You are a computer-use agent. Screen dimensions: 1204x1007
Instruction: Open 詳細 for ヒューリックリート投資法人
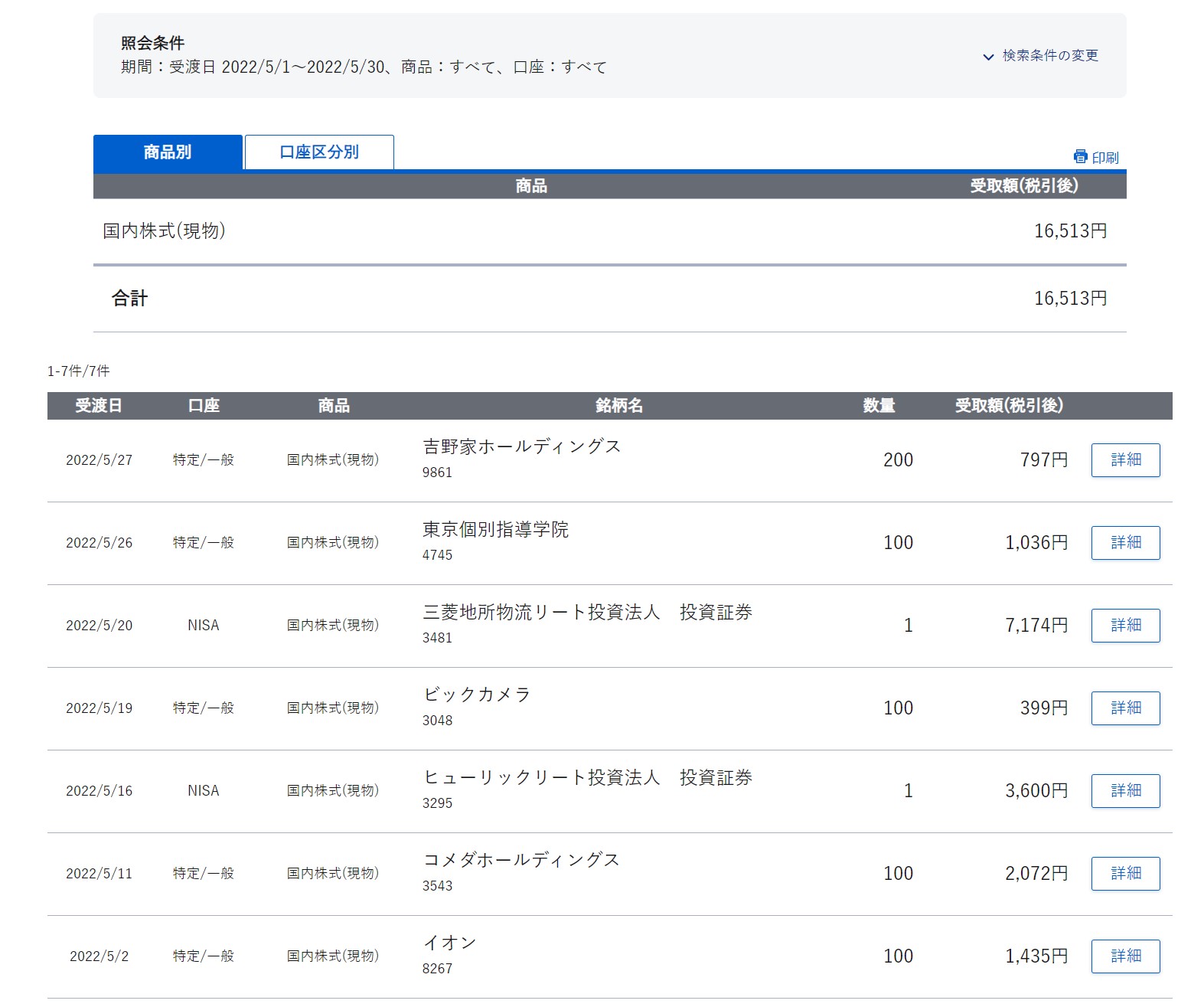(x=1125, y=791)
